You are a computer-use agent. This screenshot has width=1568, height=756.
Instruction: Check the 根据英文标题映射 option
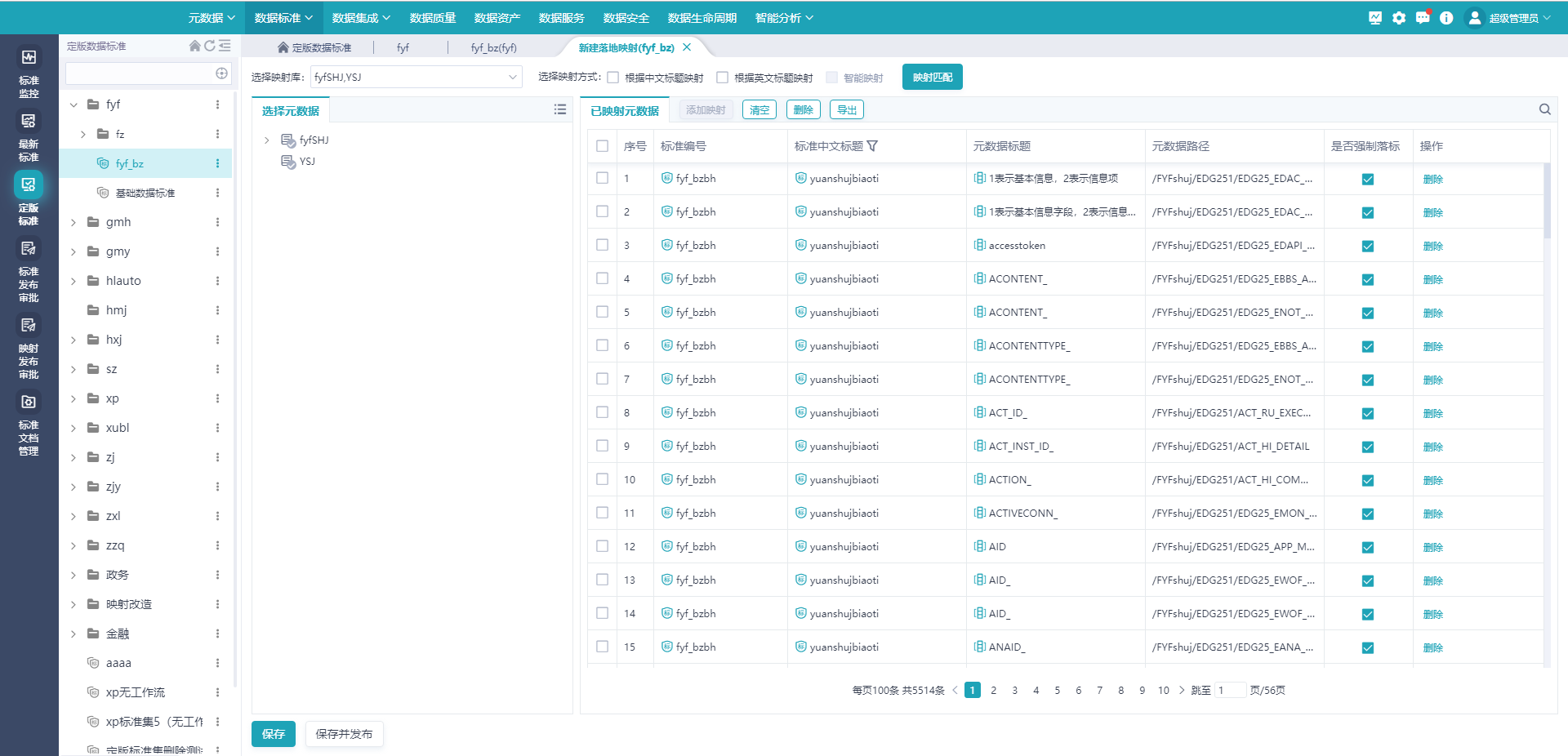coord(722,78)
